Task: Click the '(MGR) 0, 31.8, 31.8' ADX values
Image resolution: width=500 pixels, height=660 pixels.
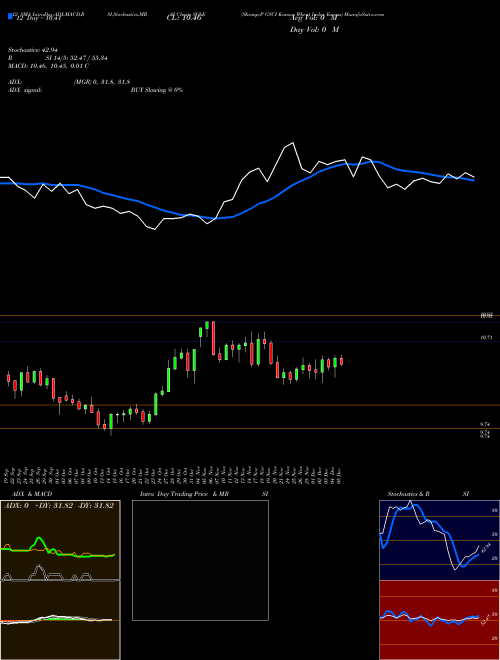Action: 101,82
